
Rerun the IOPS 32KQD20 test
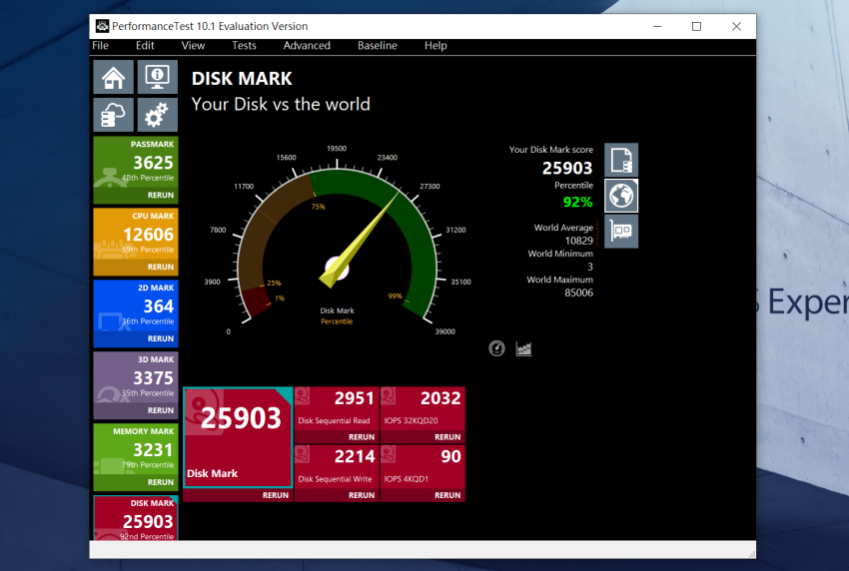point(447,437)
